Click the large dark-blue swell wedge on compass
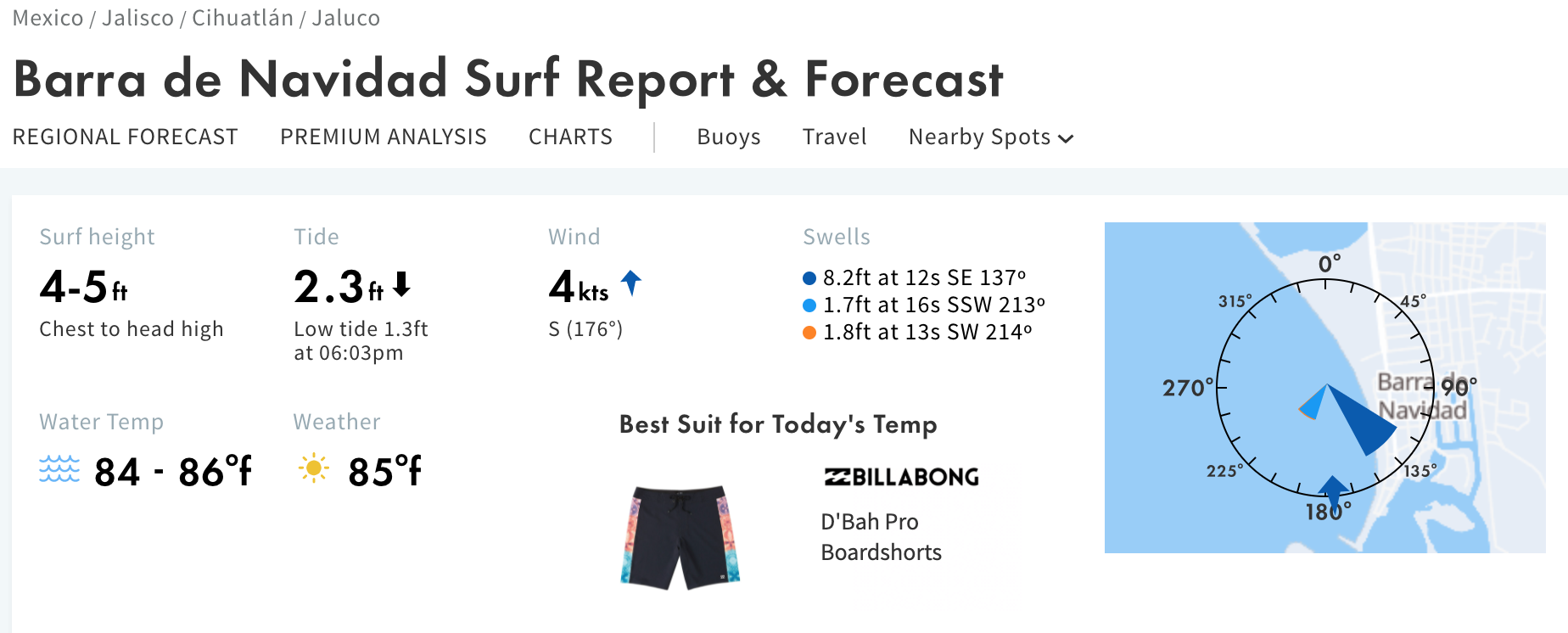 tap(1363, 420)
